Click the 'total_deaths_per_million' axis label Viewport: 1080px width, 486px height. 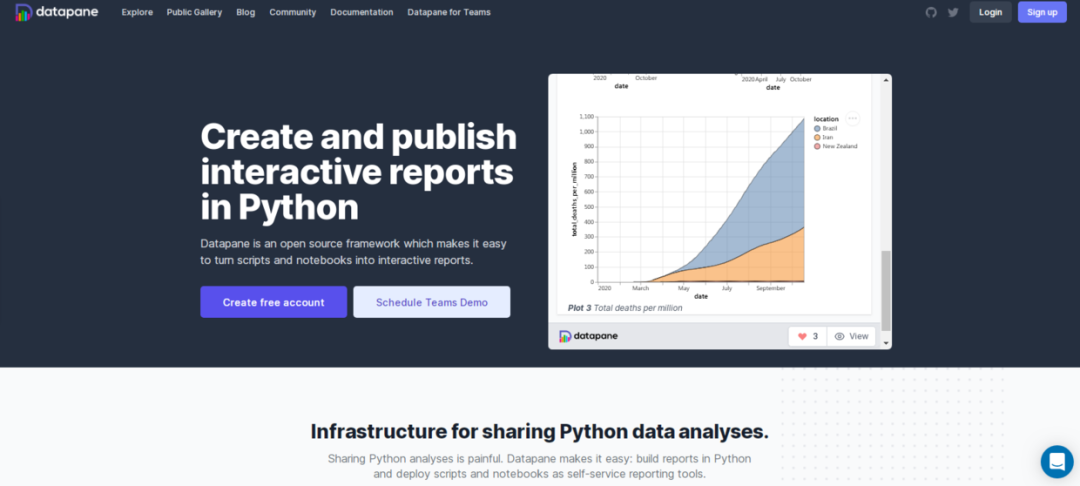pos(574,200)
